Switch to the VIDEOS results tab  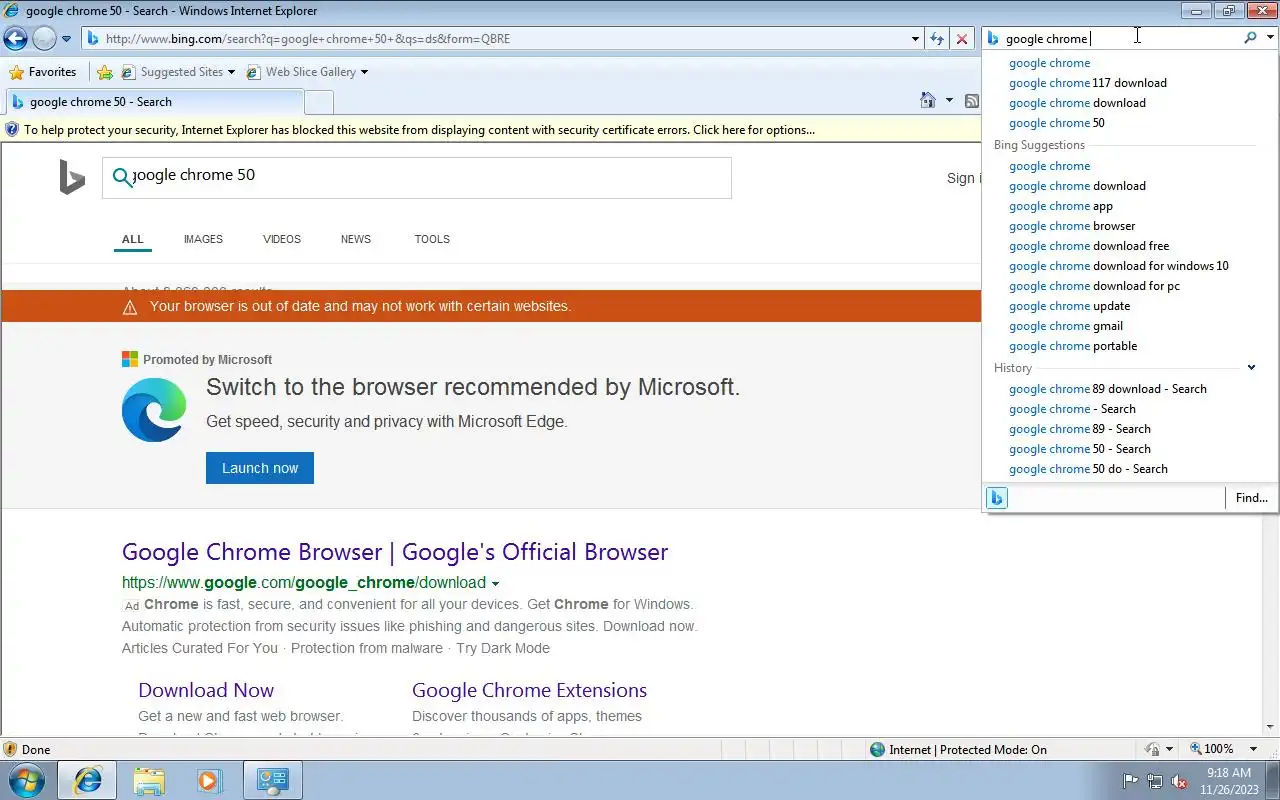pyautogui.click(x=282, y=239)
